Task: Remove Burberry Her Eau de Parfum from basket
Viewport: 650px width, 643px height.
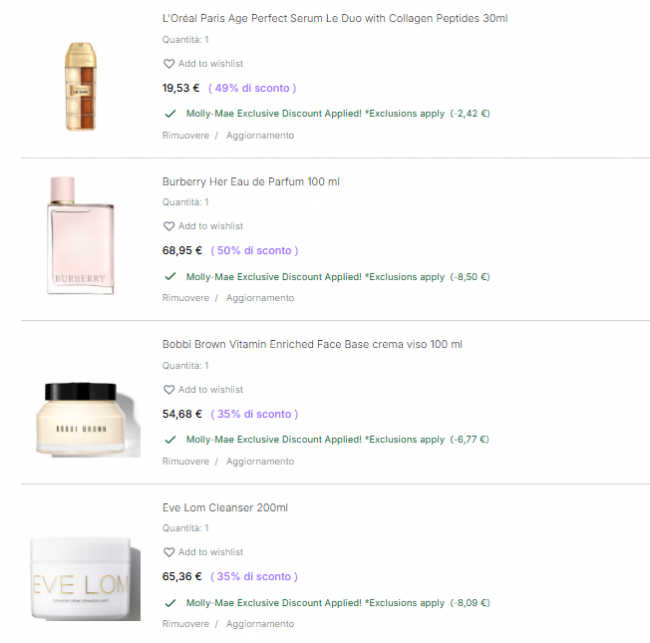Action: [x=186, y=298]
